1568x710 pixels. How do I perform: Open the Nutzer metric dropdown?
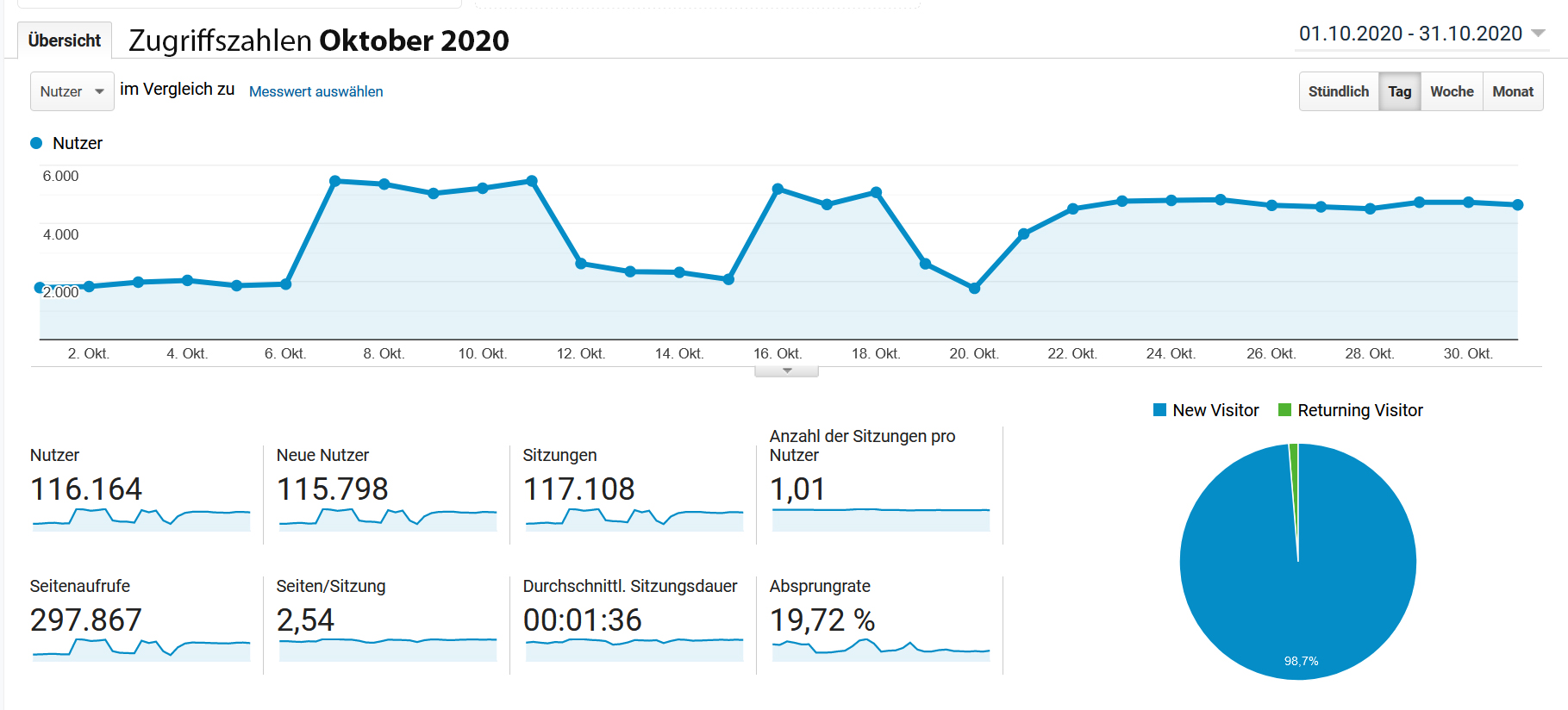(x=72, y=91)
